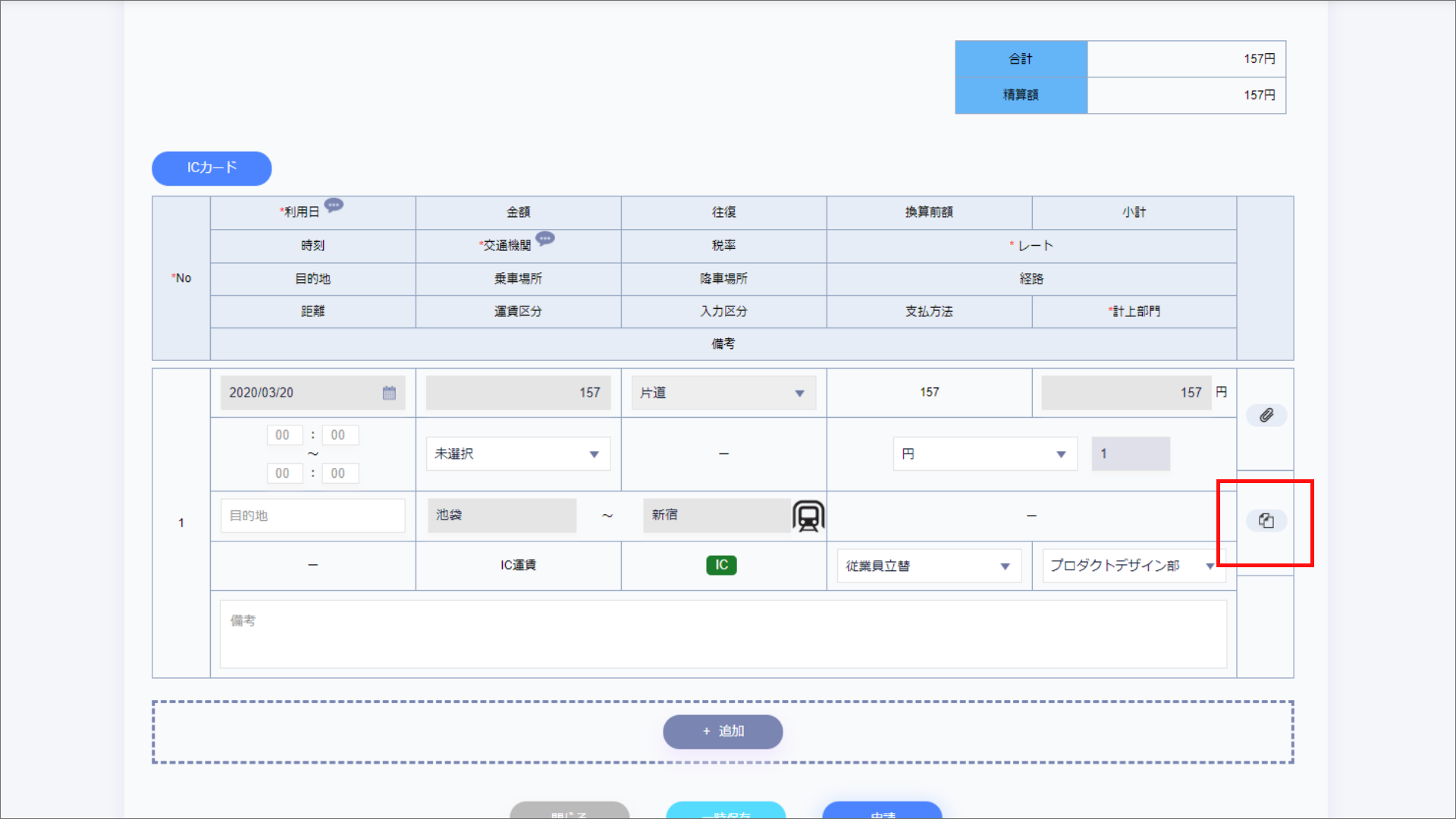This screenshot has width=1456, height=819.
Task: Click the green IC badge in the row
Action: pos(721,565)
